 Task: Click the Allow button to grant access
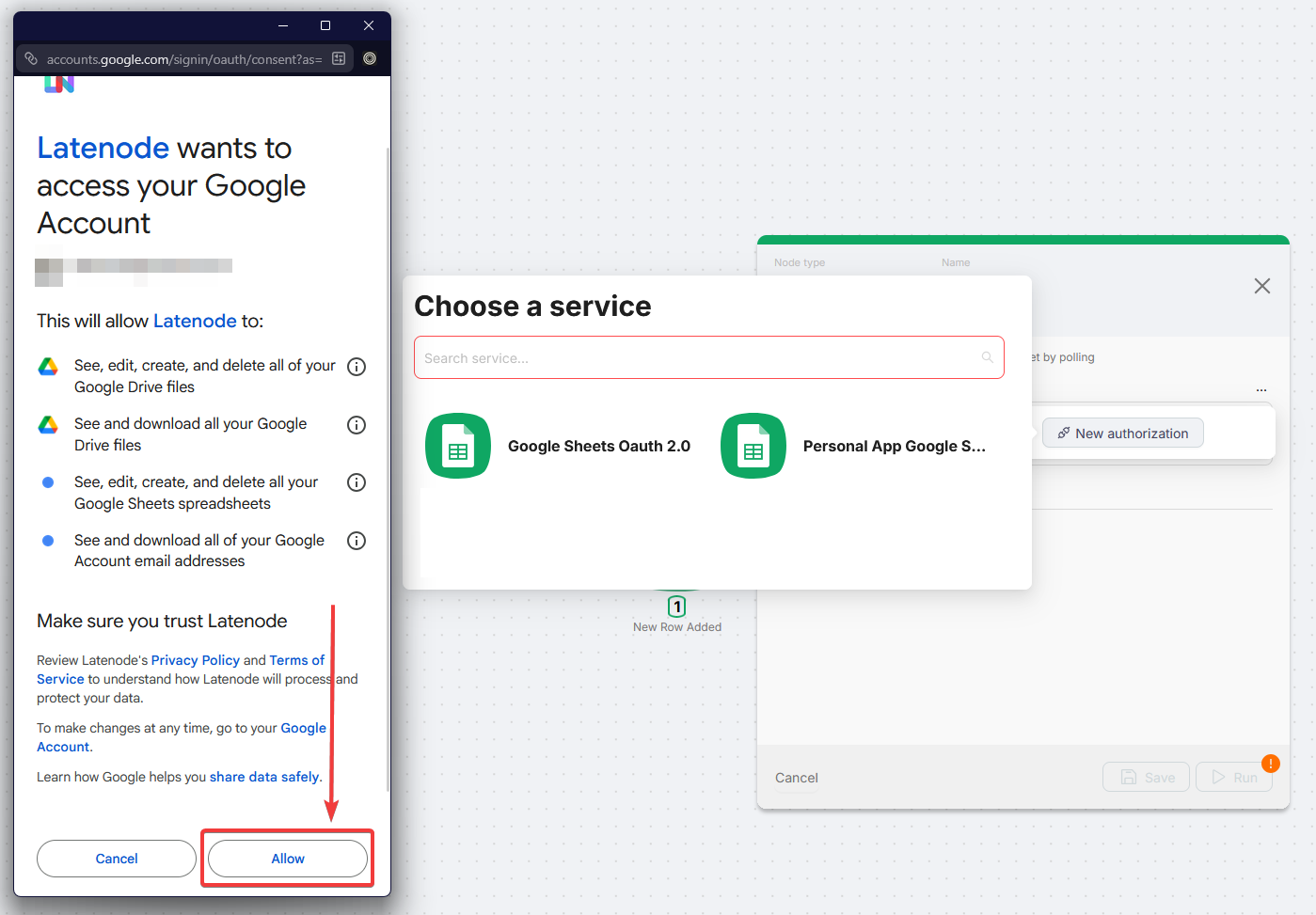(x=287, y=859)
